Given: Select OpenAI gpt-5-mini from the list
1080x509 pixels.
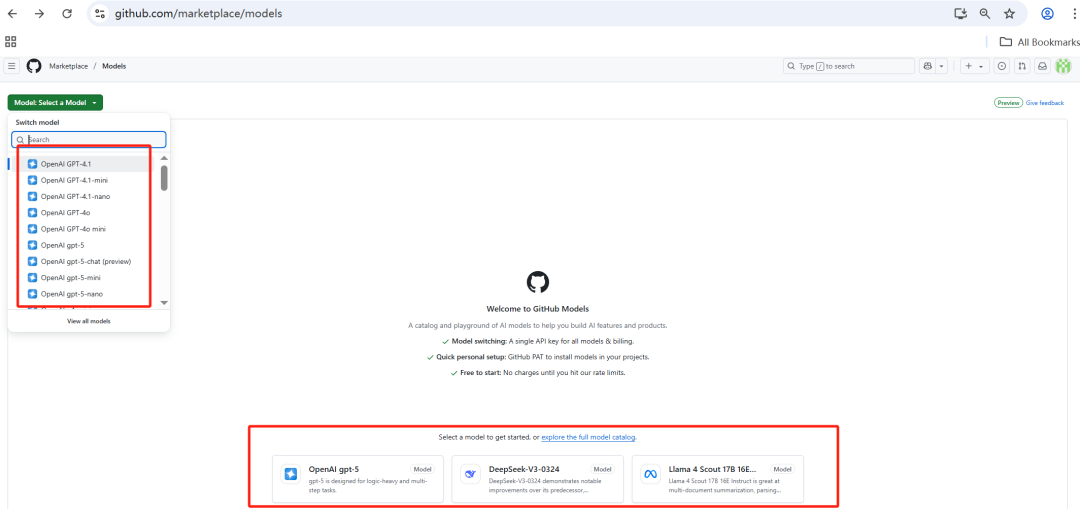Looking at the screenshot, I should (x=83, y=278).
